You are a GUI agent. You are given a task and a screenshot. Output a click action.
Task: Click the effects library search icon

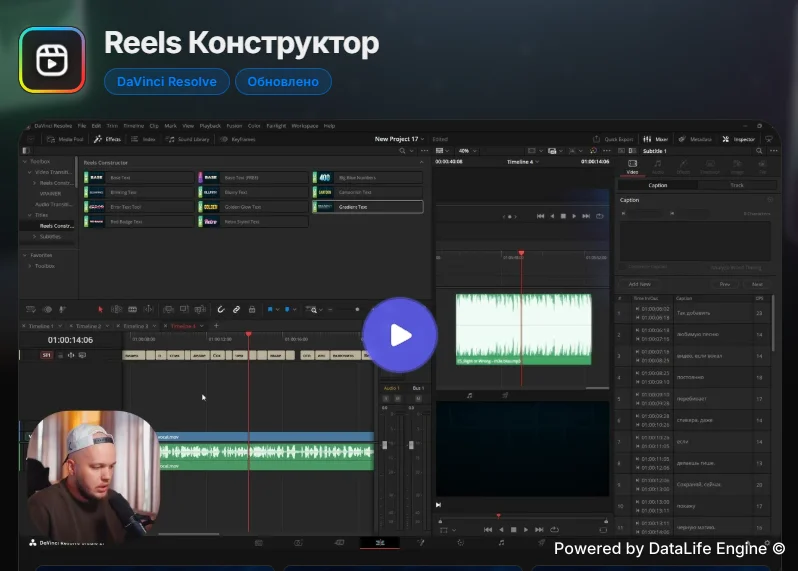[403, 151]
